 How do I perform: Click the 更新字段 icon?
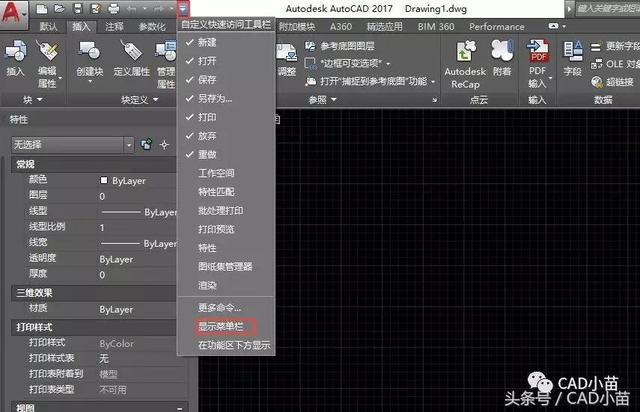pyautogui.click(x=596, y=47)
